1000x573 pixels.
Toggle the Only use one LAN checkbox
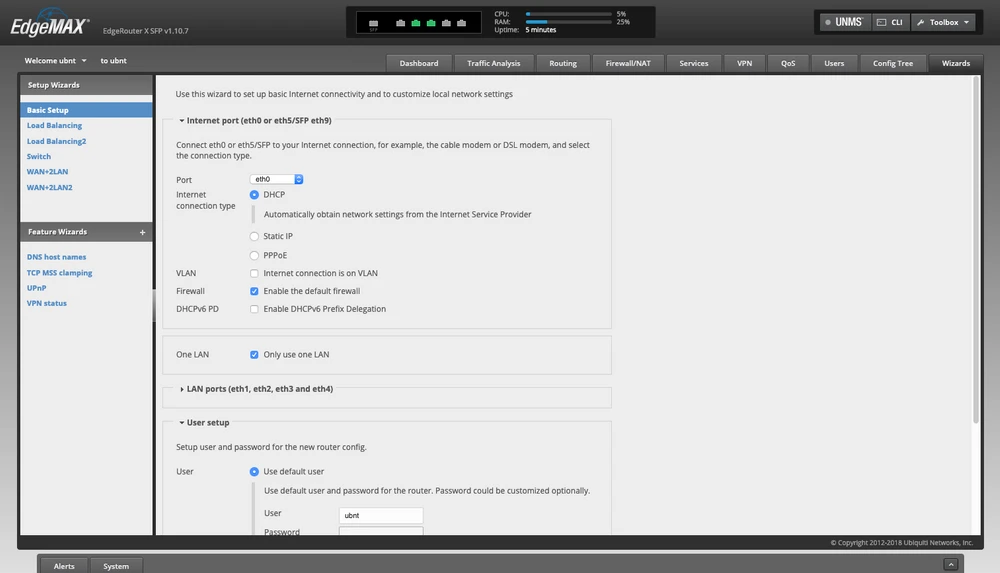pos(254,355)
